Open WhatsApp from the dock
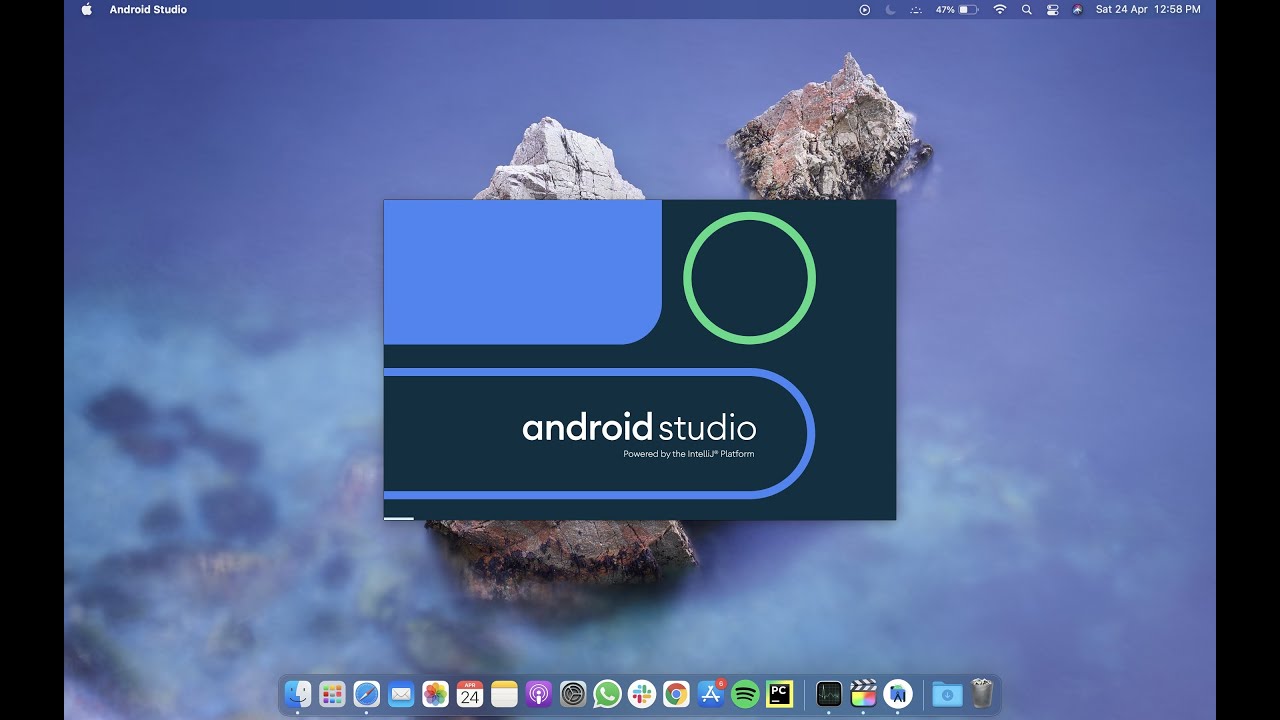 [x=607, y=693]
